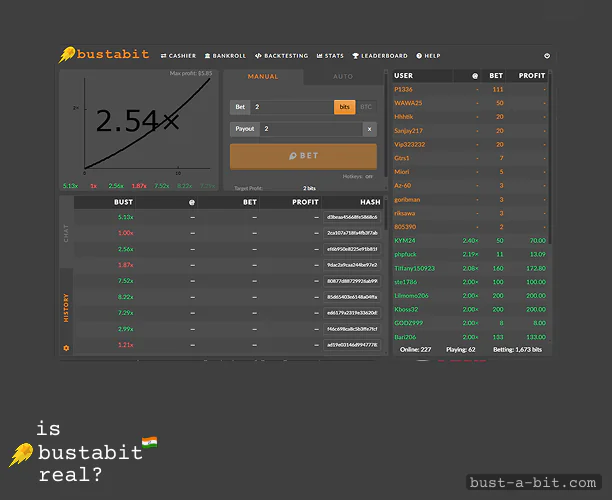Open the profile of user P1336
Screen dimensions: 612x500
pyautogui.click(x=403, y=89)
